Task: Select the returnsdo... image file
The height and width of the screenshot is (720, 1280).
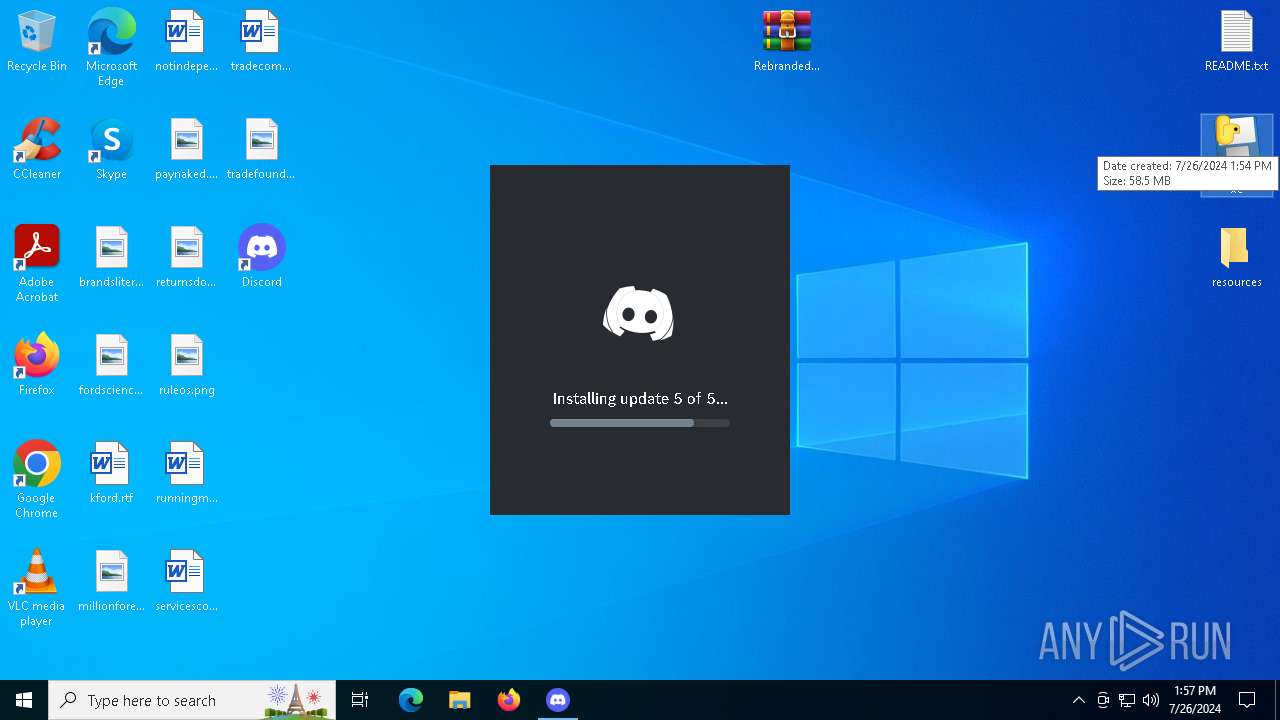Action: tap(186, 258)
